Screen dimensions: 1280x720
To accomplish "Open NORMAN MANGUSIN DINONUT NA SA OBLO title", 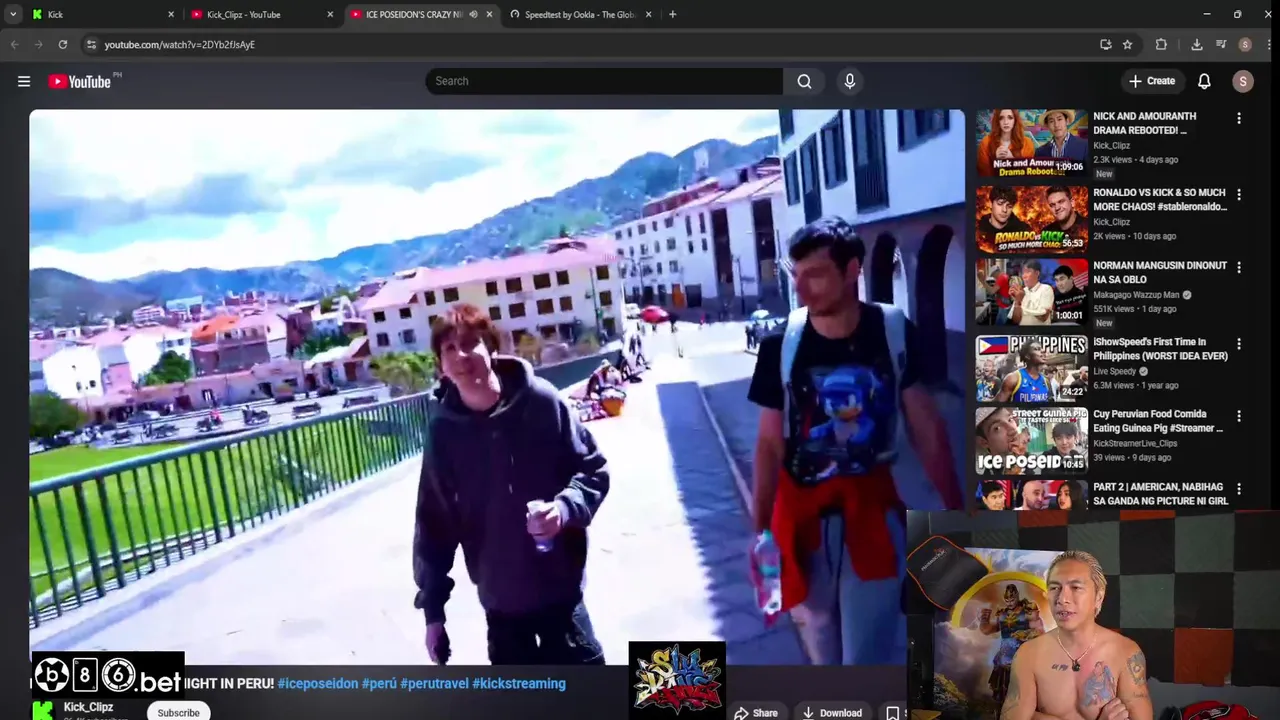I will [1160, 272].
